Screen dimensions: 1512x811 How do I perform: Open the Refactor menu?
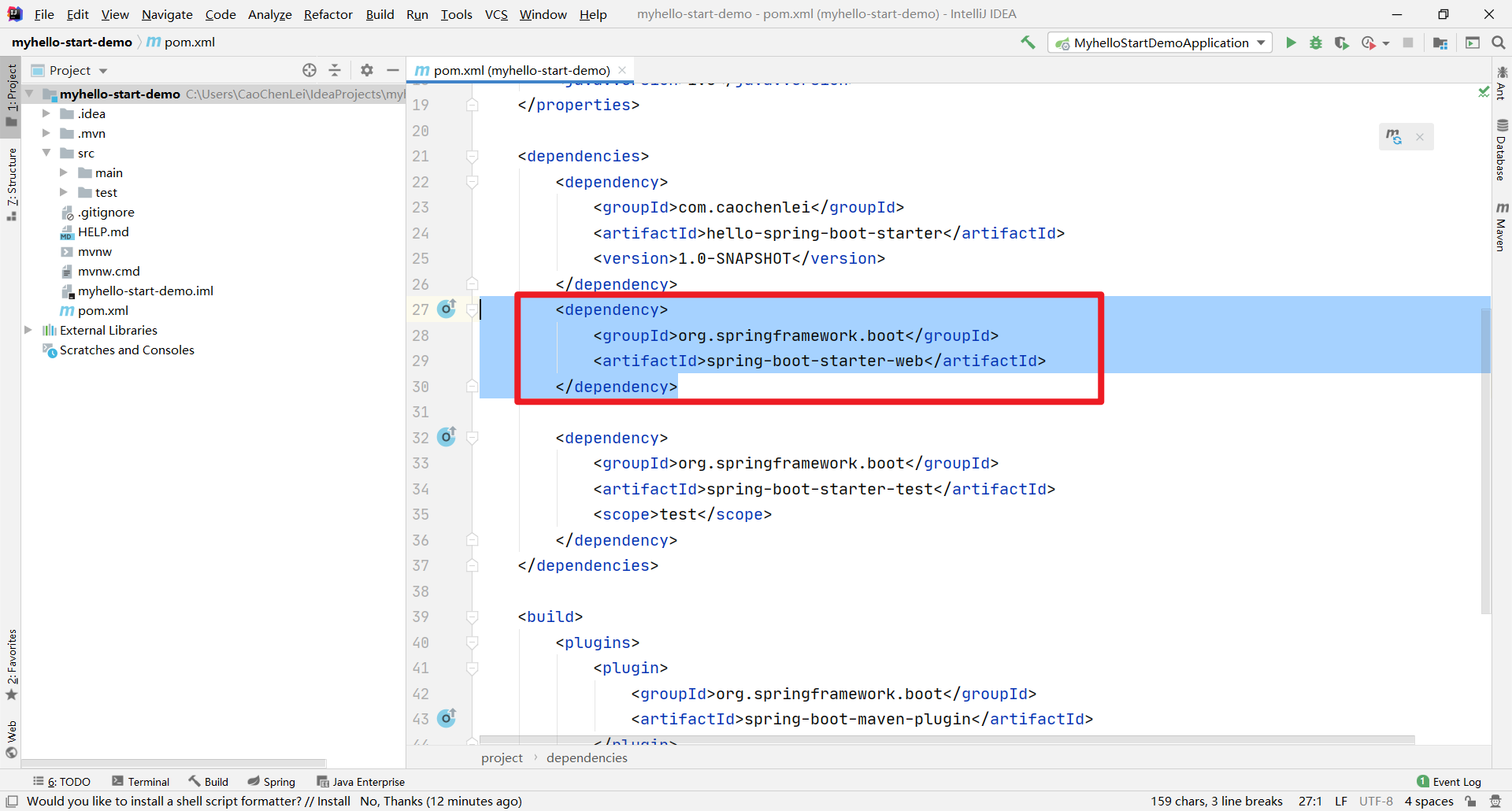point(328,14)
